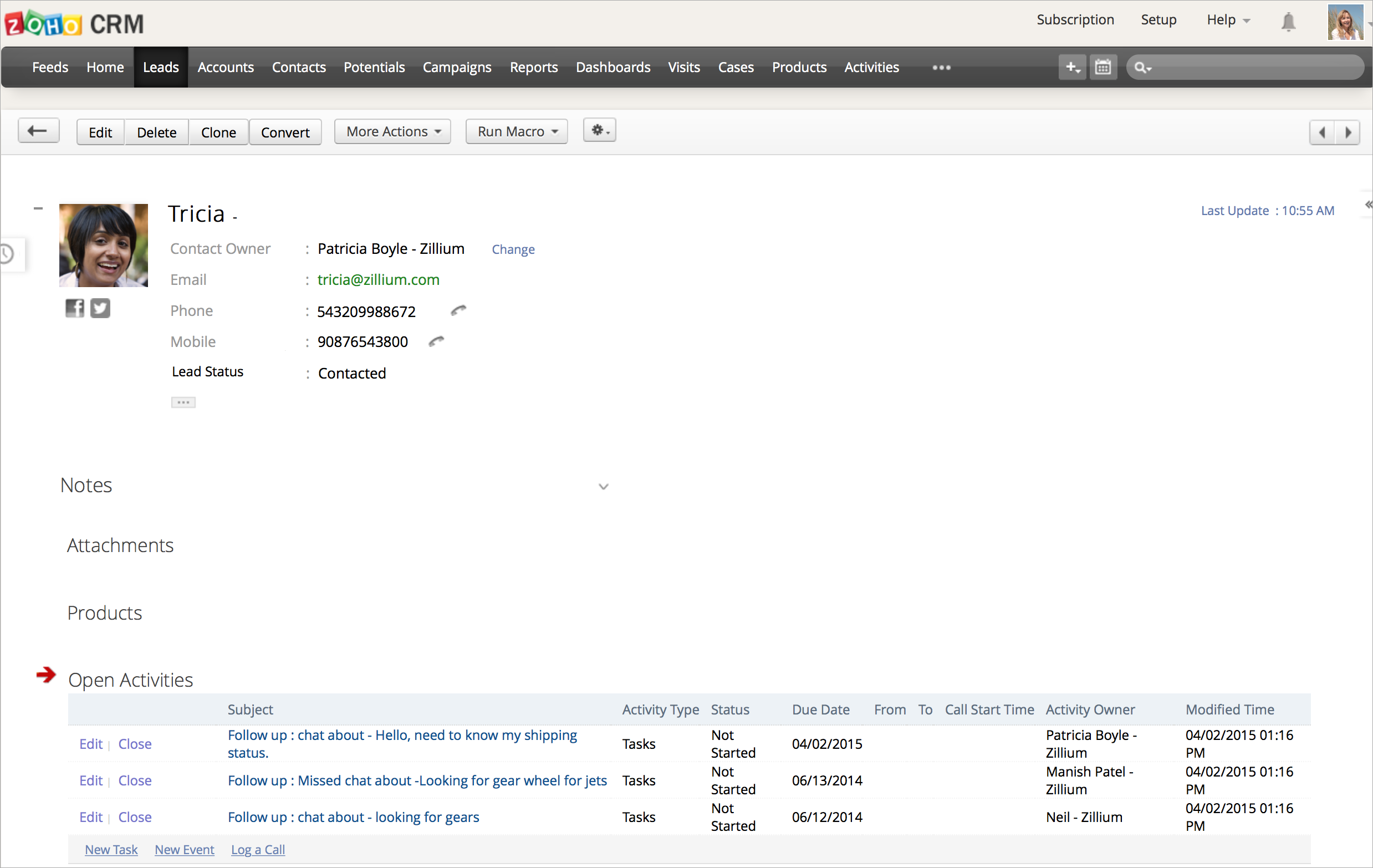Screen dimensions: 1373x868
Task: Click the Facebook icon under Tricia's photo
Action: click(74, 308)
